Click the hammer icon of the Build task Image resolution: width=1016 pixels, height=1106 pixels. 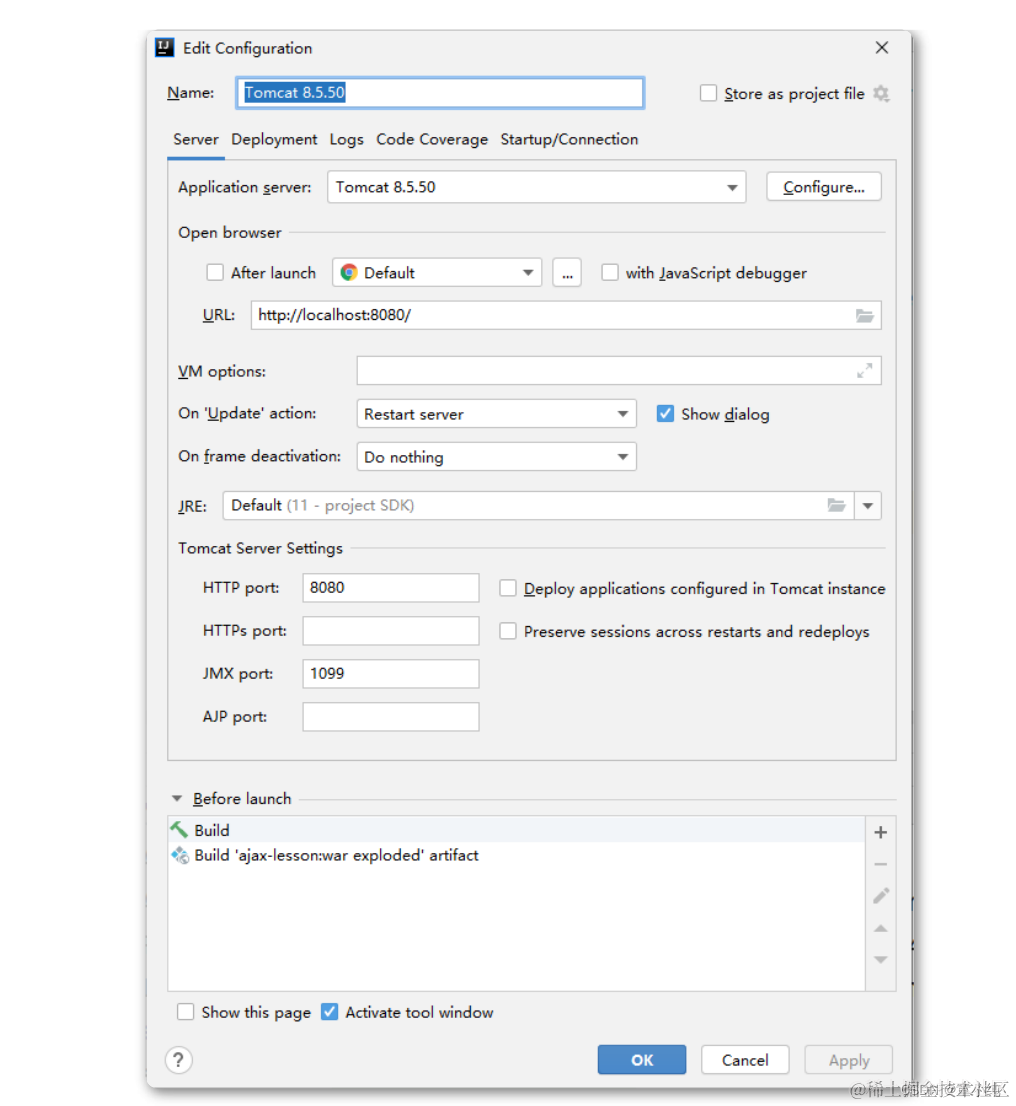pos(179,830)
